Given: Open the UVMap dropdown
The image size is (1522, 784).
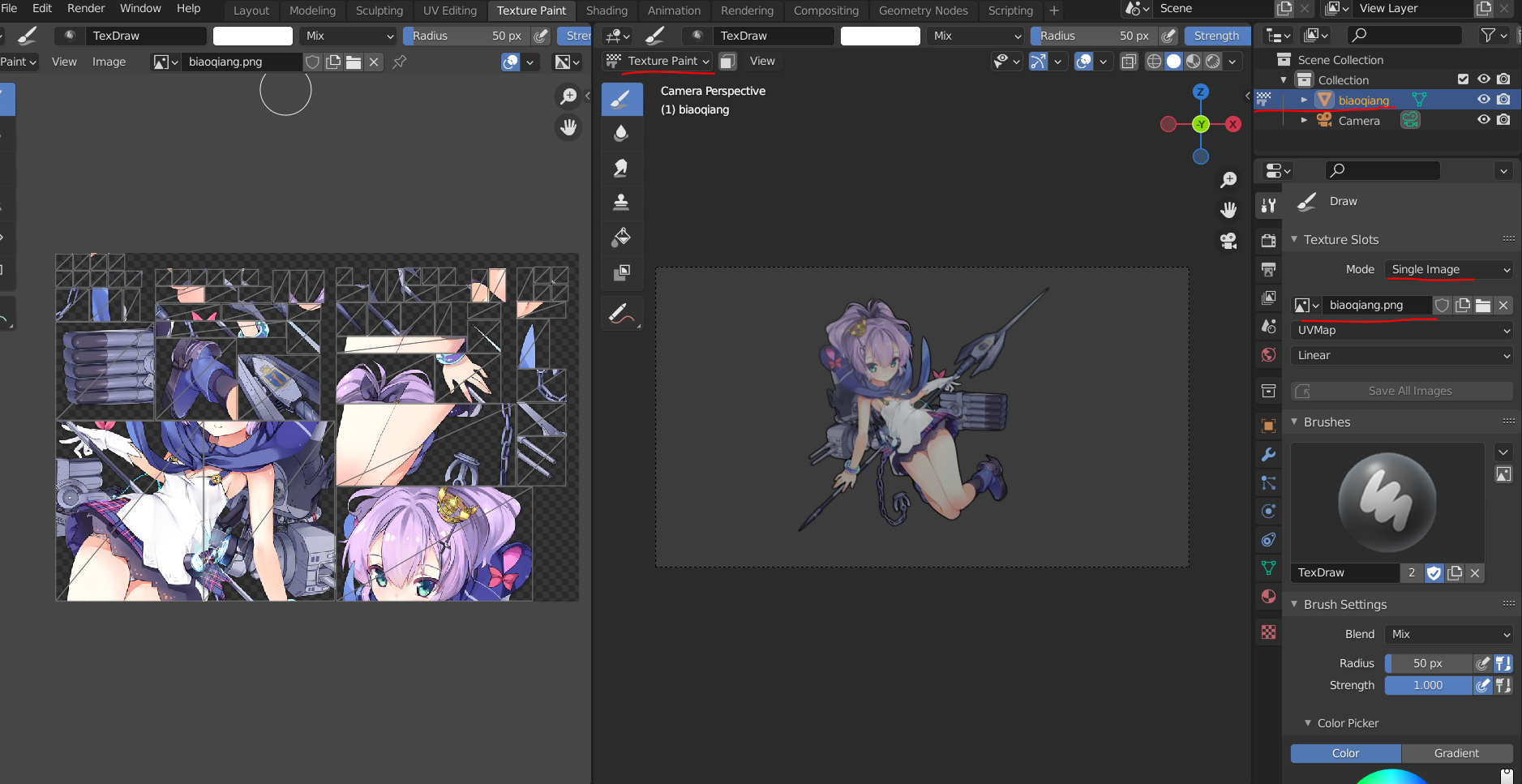Looking at the screenshot, I should (x=1401, y=331).
